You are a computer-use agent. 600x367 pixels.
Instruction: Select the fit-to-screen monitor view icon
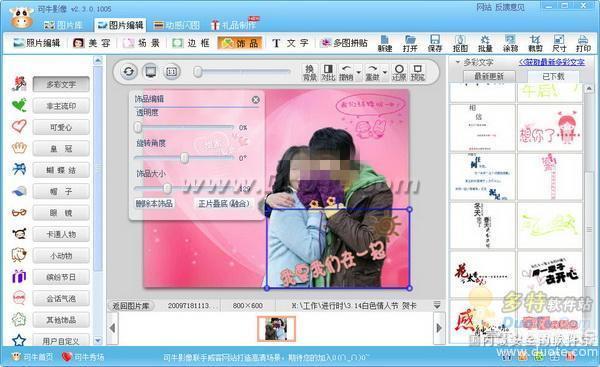pyautogui.click(x=150, y=72)
